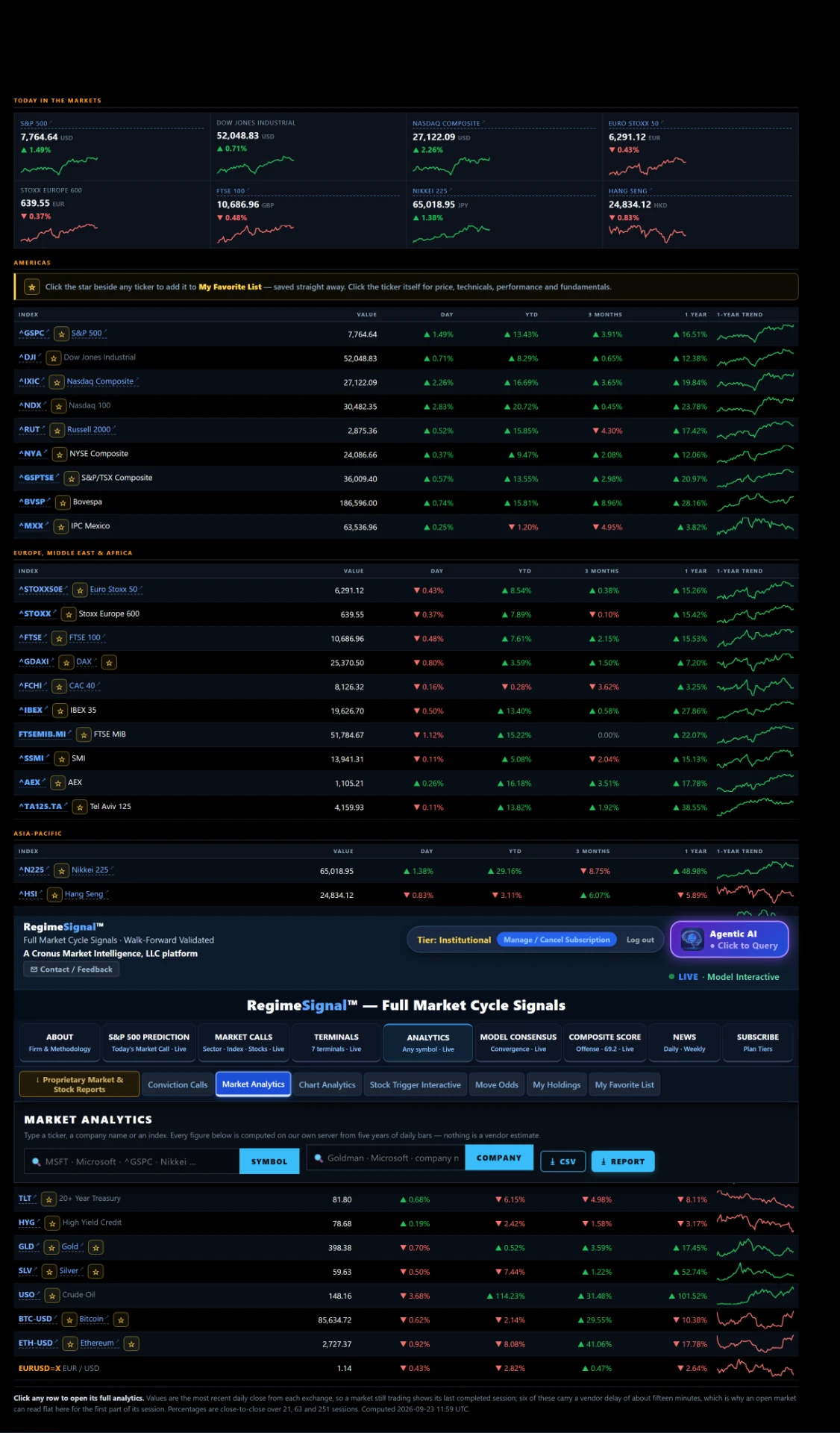Click Manage / Cancel Subscription
840x1433 pixels.
pos(557,940)
